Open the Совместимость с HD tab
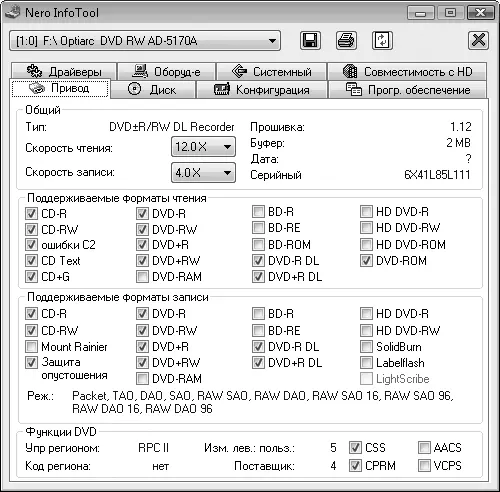Image resolution: width=500 pixels, height=492 pixels. pyautogui.click(x=407, y=71)
